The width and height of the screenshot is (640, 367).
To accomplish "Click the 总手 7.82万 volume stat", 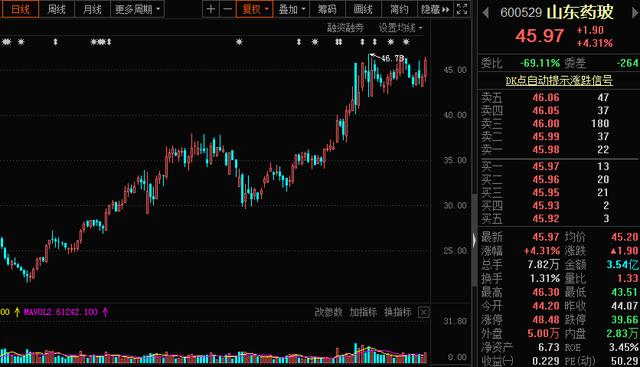I will click(x=543, y=265).
